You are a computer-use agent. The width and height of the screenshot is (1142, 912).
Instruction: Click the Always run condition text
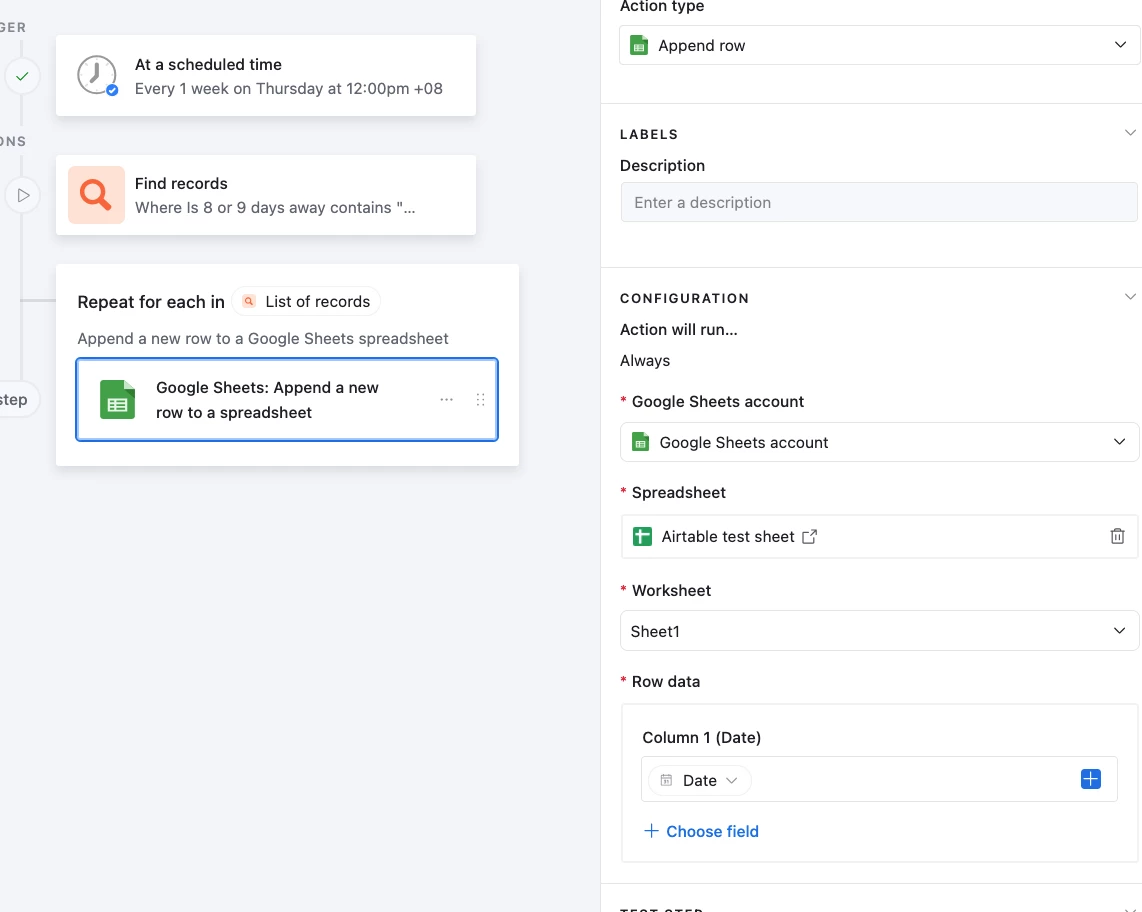(645, 361)
